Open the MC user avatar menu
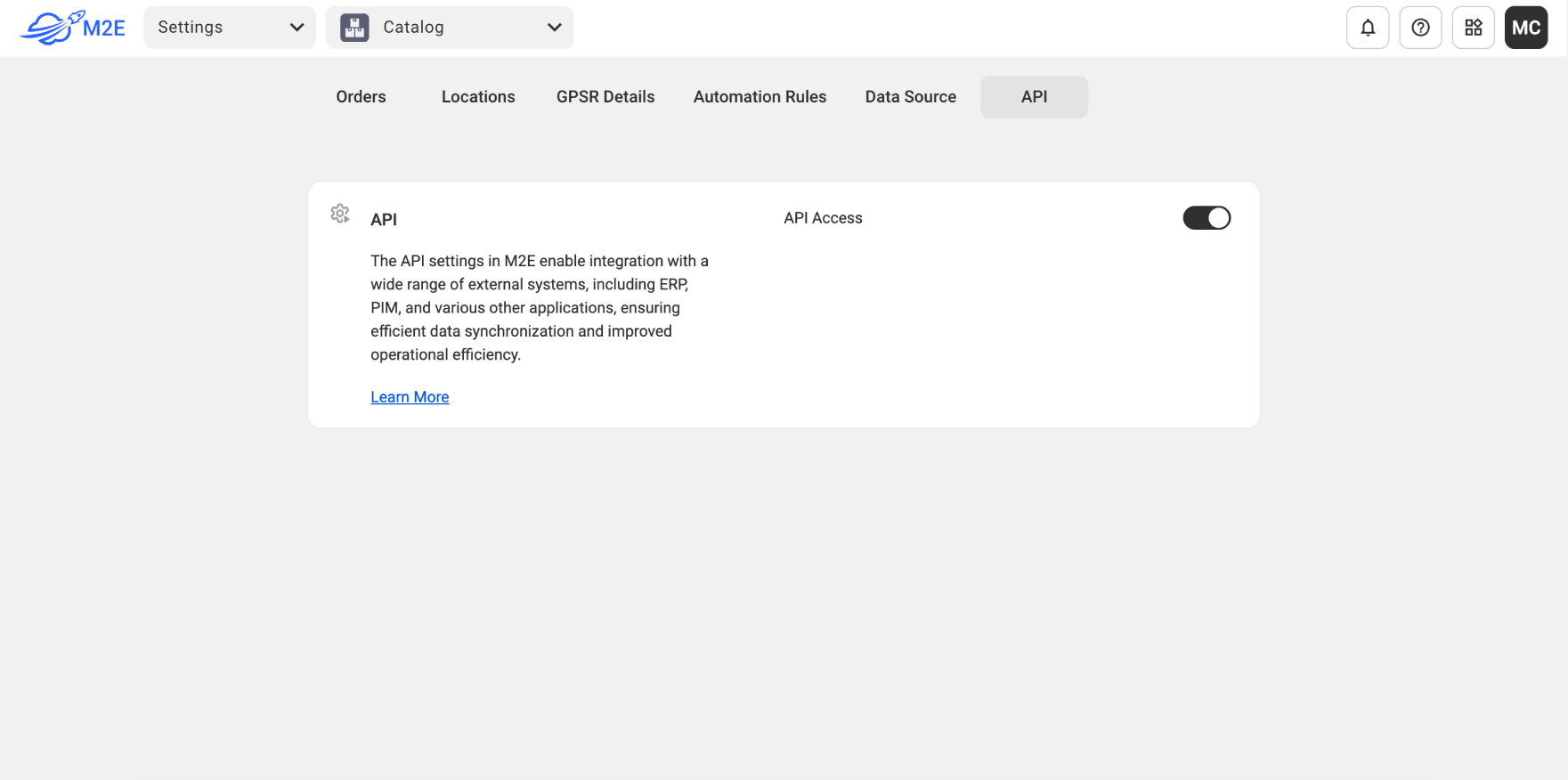Viewport: 1568px width, 780px height. (x=1525, y=28)
